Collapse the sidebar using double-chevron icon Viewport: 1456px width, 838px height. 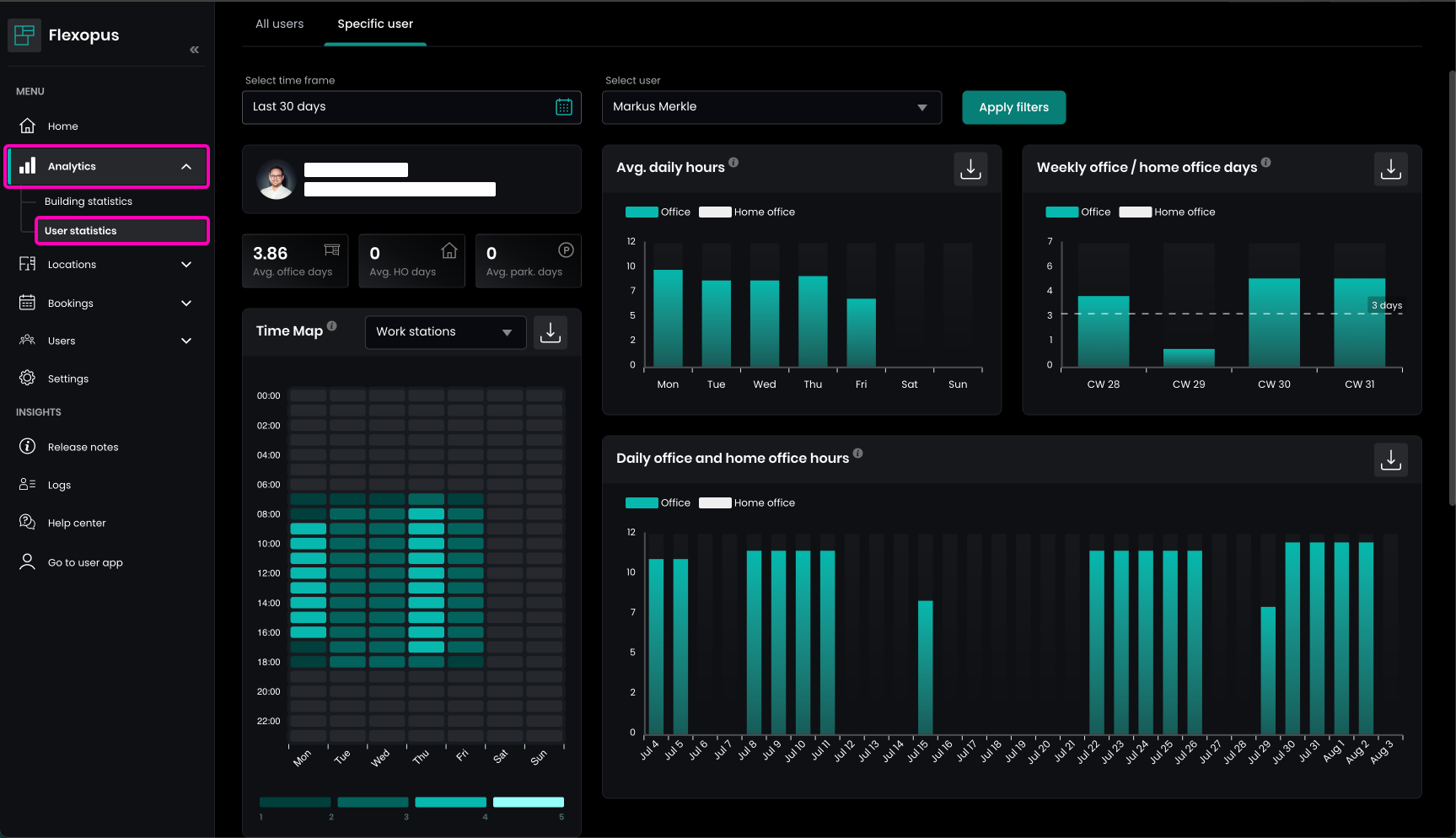pos(195,50)
